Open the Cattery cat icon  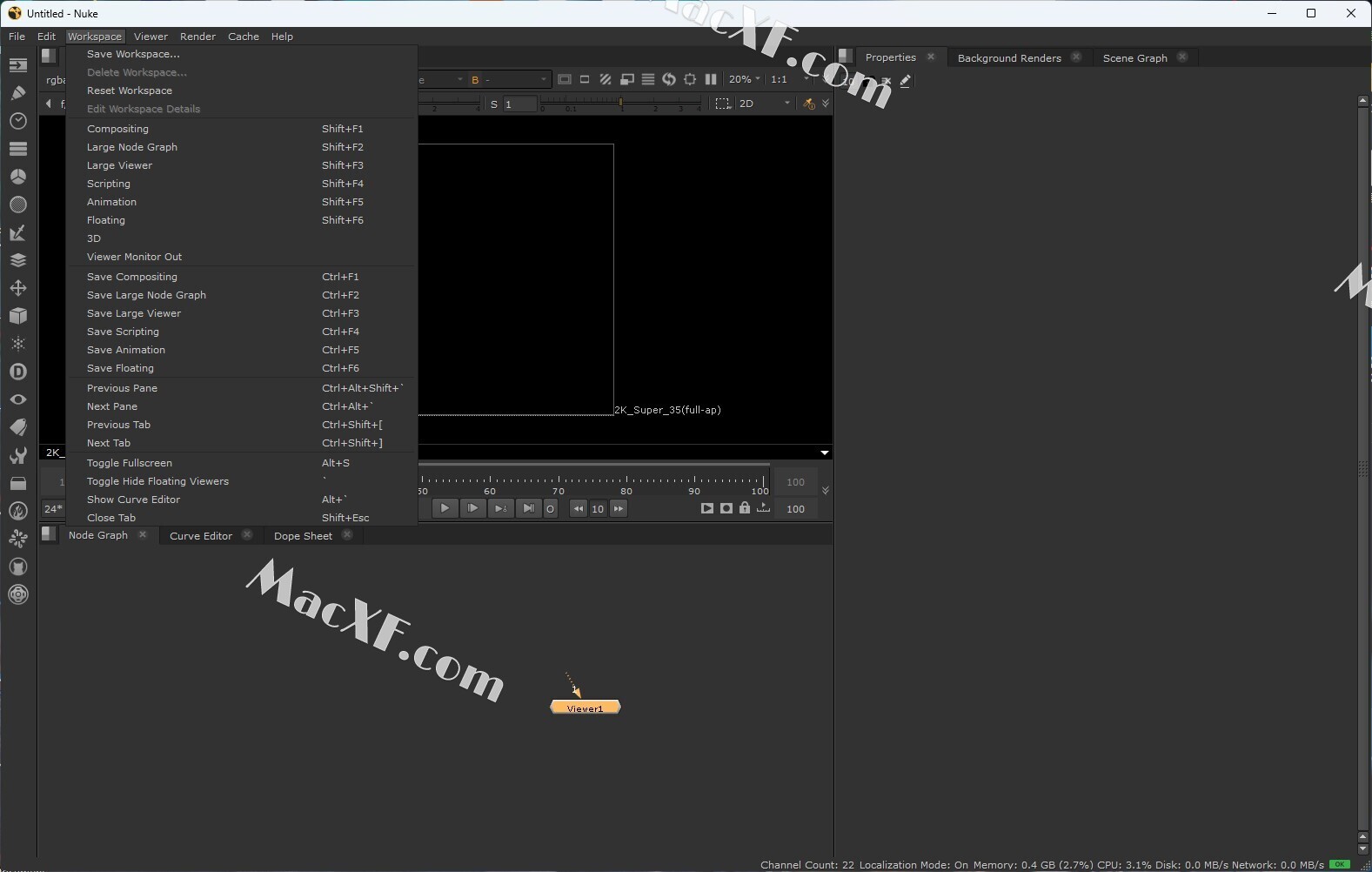[17, 566]
